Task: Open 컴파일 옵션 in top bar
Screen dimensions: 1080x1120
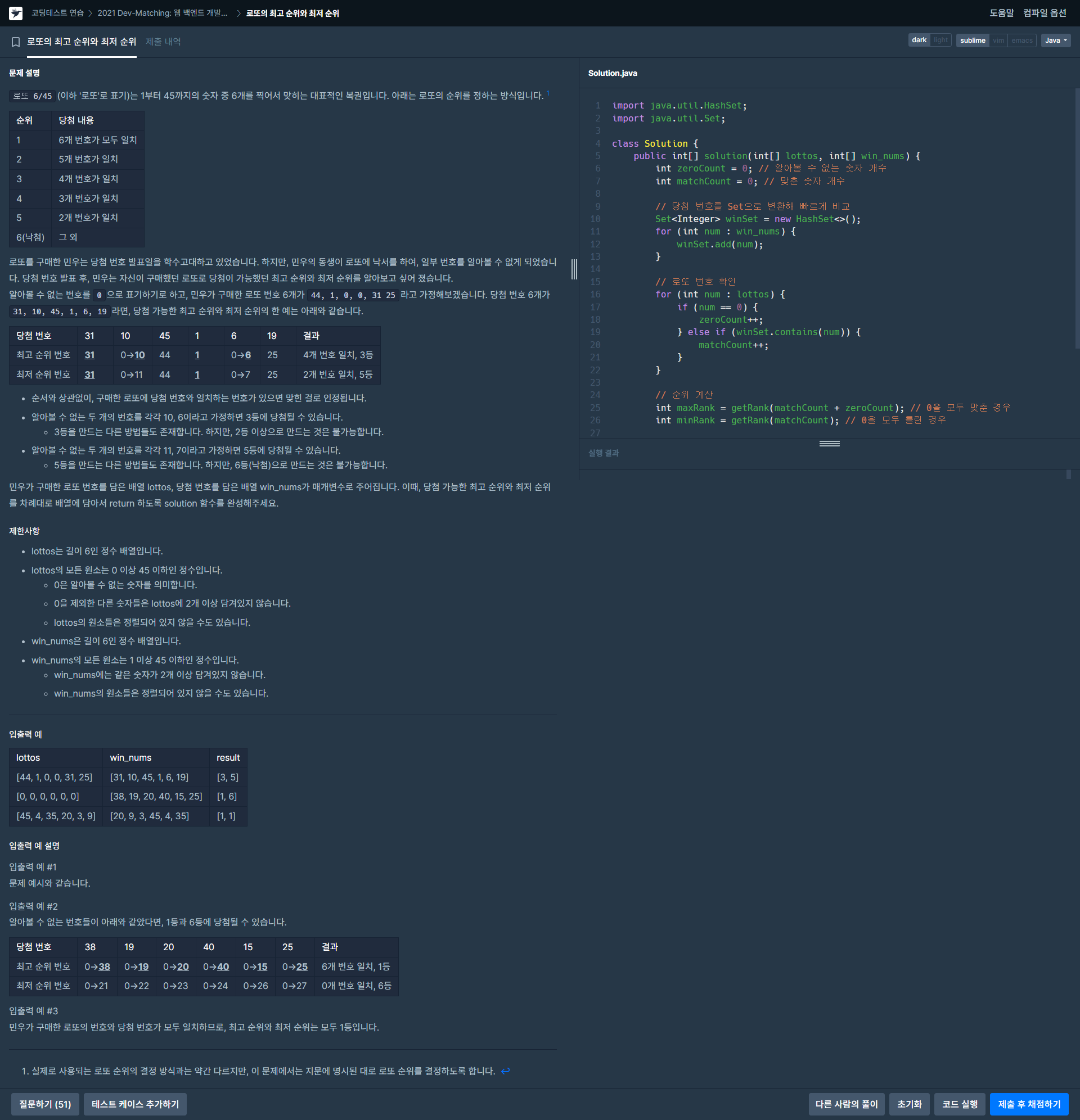Action: (x=1045, y=13)
